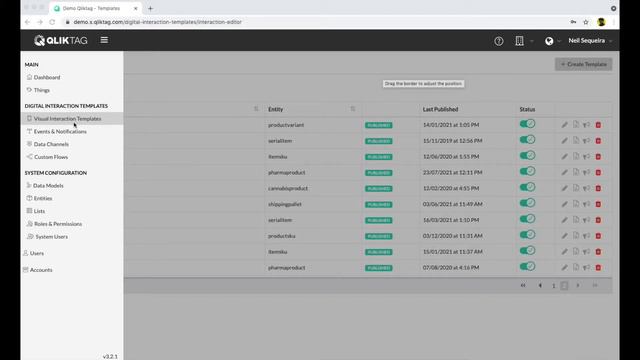Screen dimensions: 640x360
Task: Expand the arrow beside the globe icon
Action: 559,41
